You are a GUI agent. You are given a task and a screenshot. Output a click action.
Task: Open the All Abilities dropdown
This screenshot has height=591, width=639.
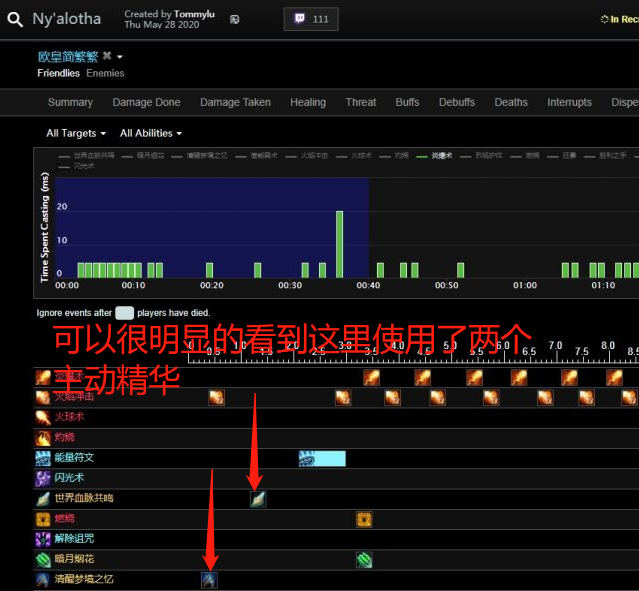pyautogui.click(x=151, y=133)
